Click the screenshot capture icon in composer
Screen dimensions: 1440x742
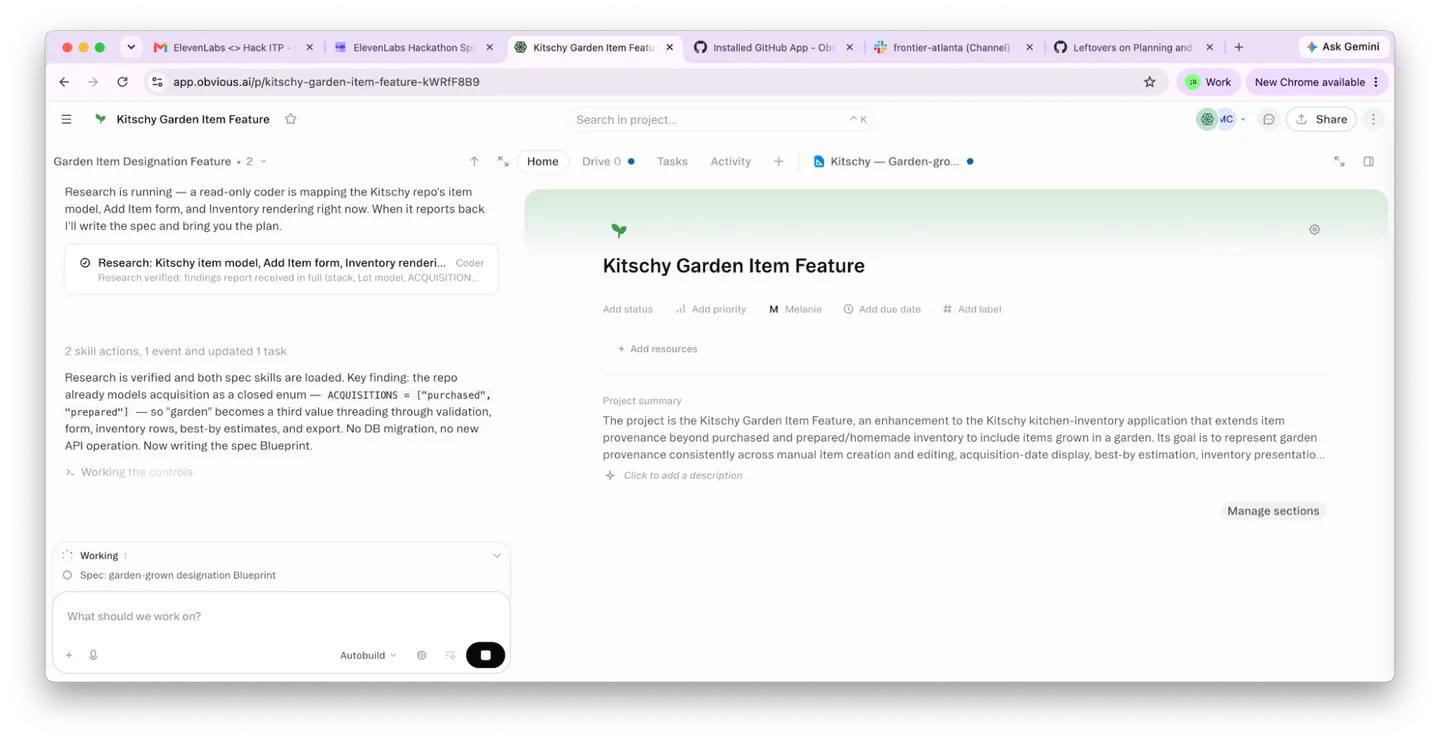click(x=422, y=655)
